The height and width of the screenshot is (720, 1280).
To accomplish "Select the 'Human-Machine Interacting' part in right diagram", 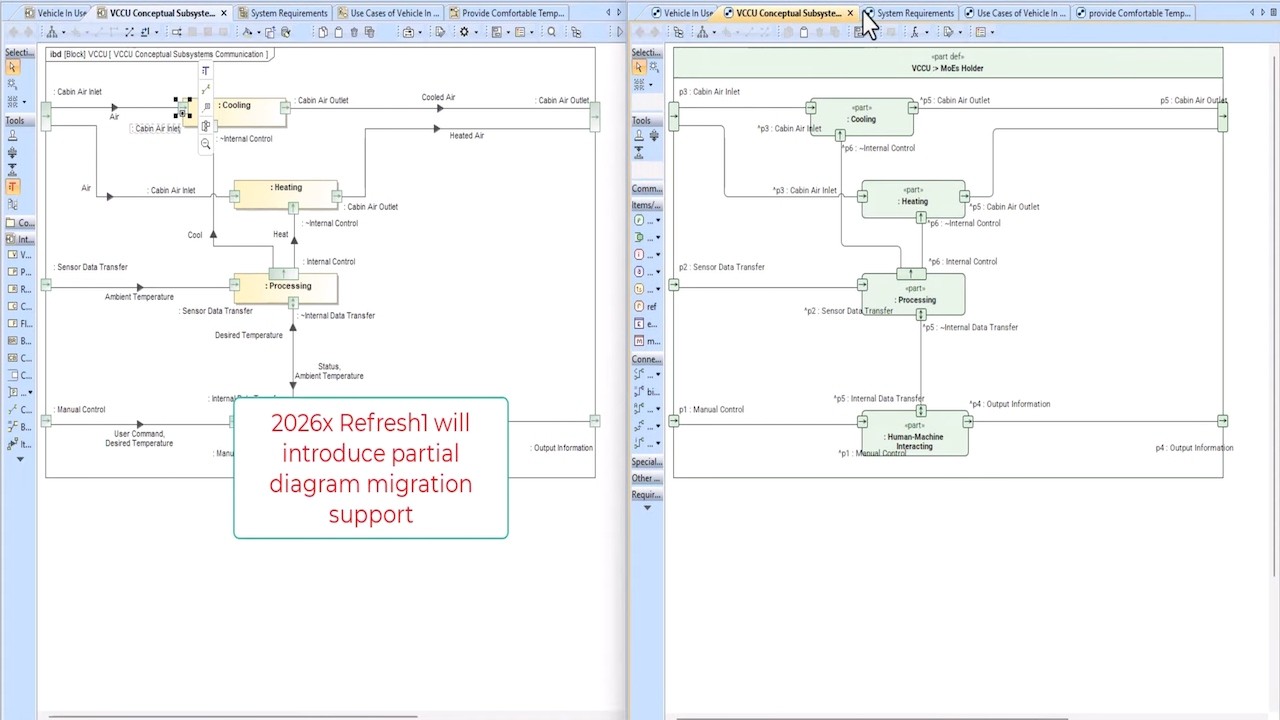I will click(x=914, y=435).
